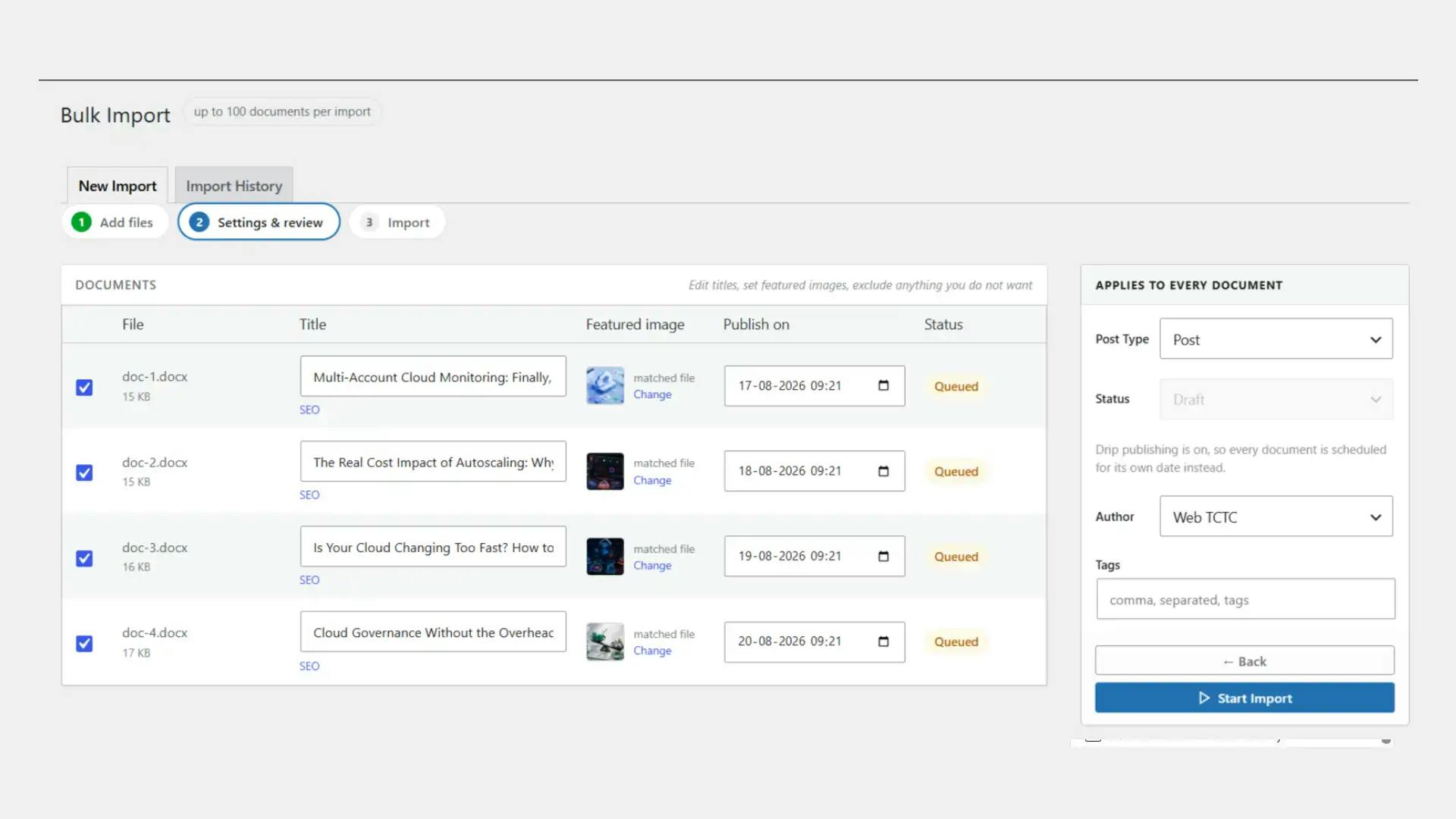Click the Featured image column header
This screenshot has width=1456, height=819.
[x=635, y=324]
